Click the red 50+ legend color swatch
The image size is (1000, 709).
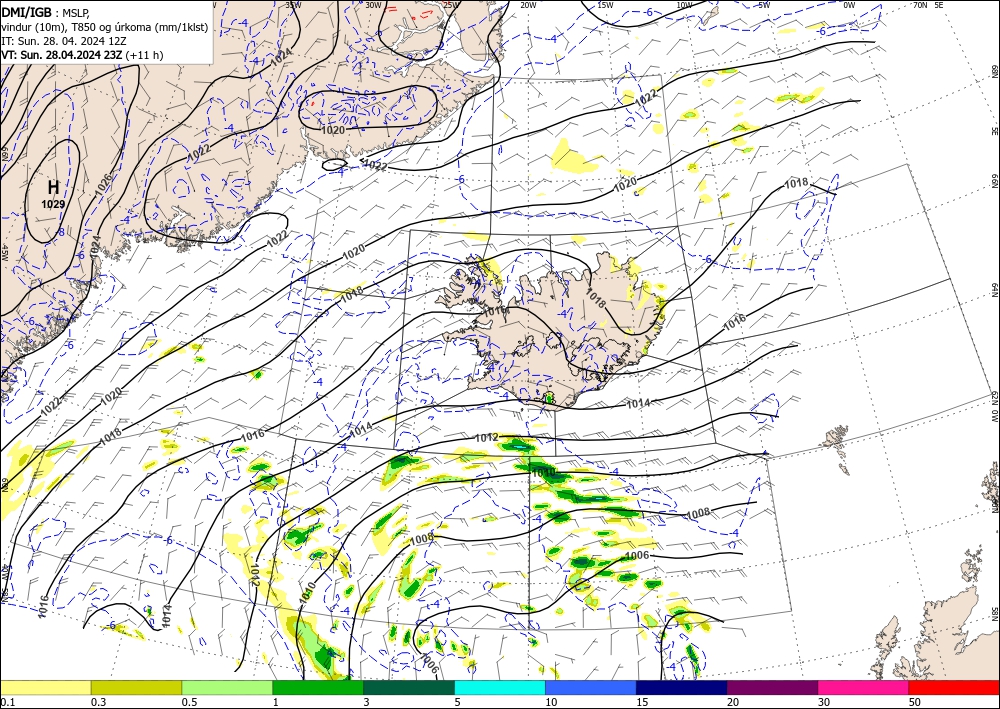(x=954, y=687)
